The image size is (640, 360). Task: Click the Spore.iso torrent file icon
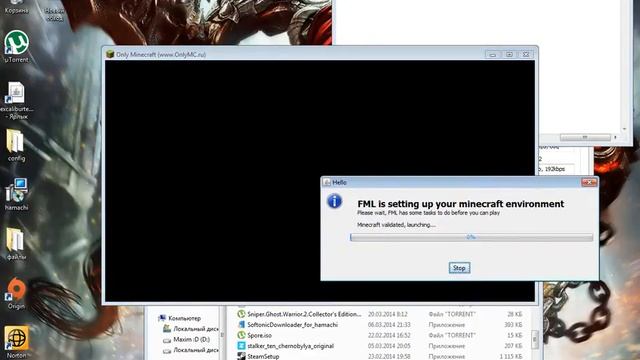(x=241, y=335)
